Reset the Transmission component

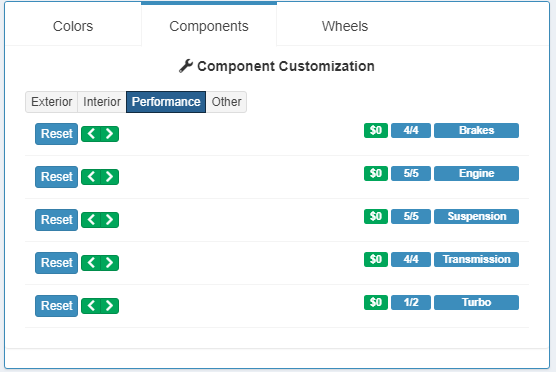[56, 263]
